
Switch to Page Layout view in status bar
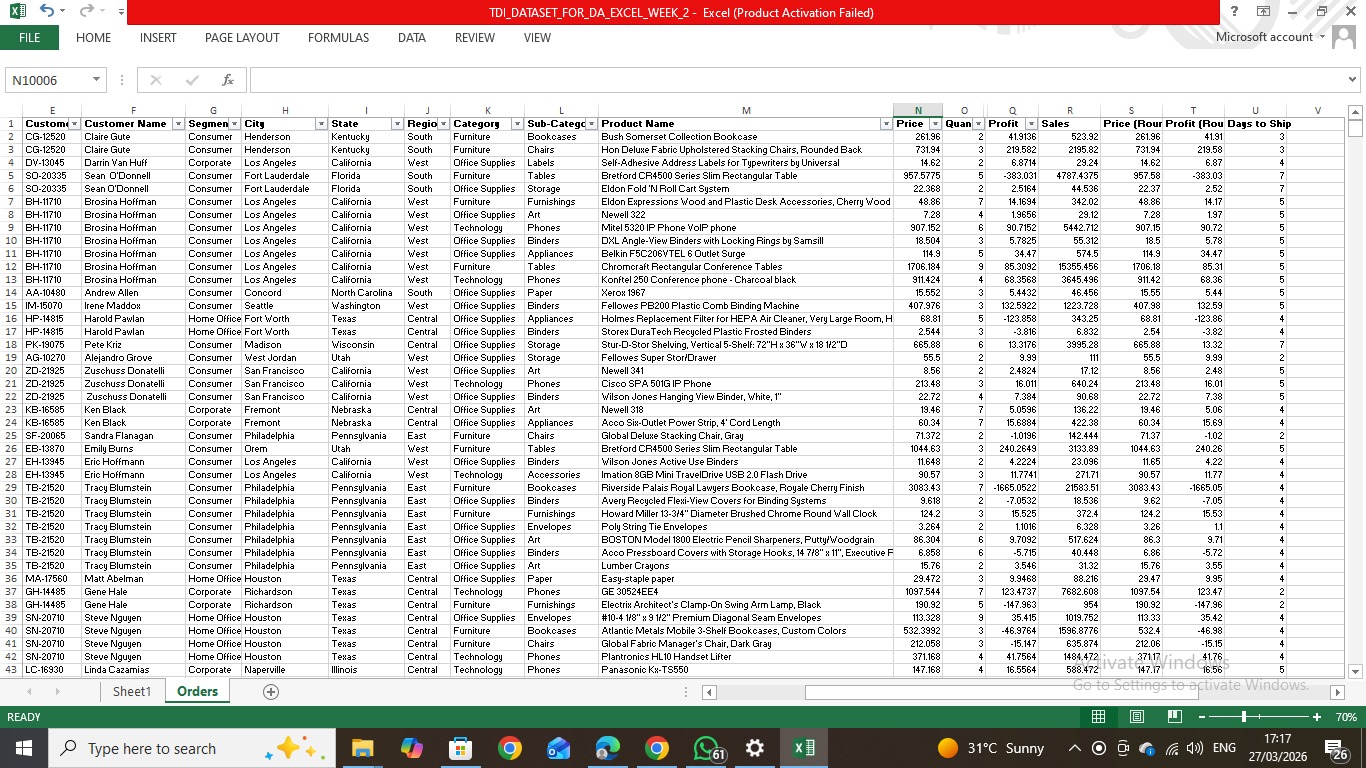click(x=1137, y=717)
